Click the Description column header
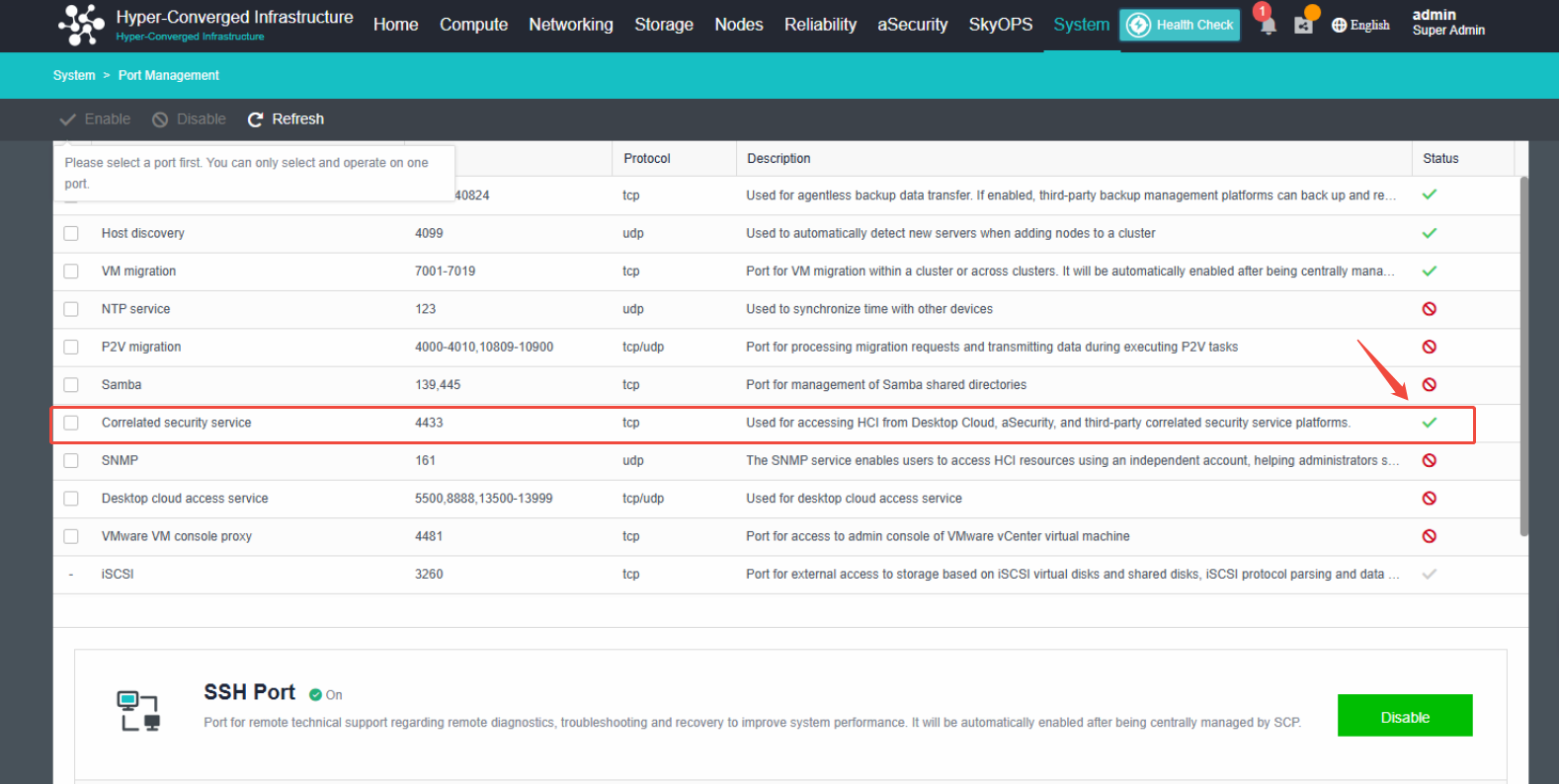This screenshot has width=1559, height=784. [779, 159]
